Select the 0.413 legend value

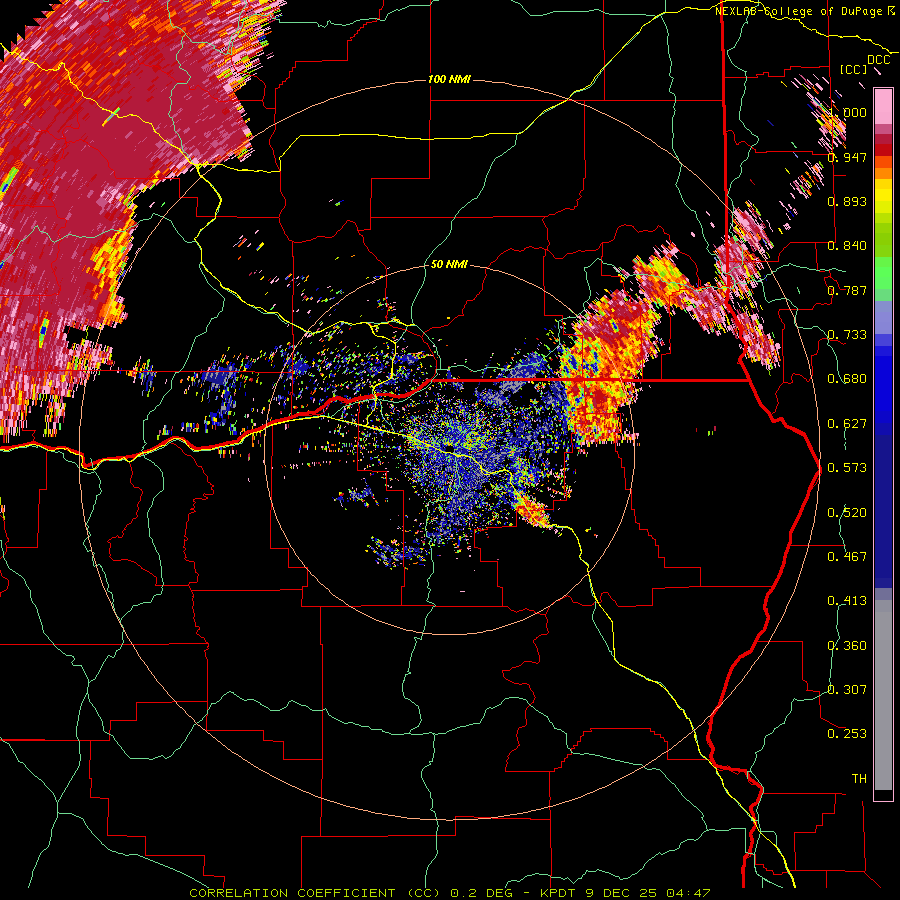coord(847,600)
